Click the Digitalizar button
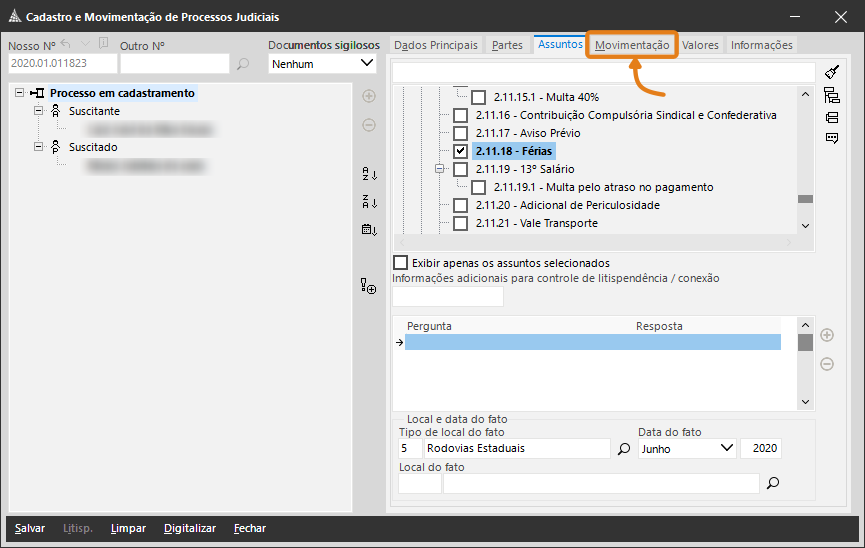Viewport: 865px width, 548px height. [x=190, y=528]
